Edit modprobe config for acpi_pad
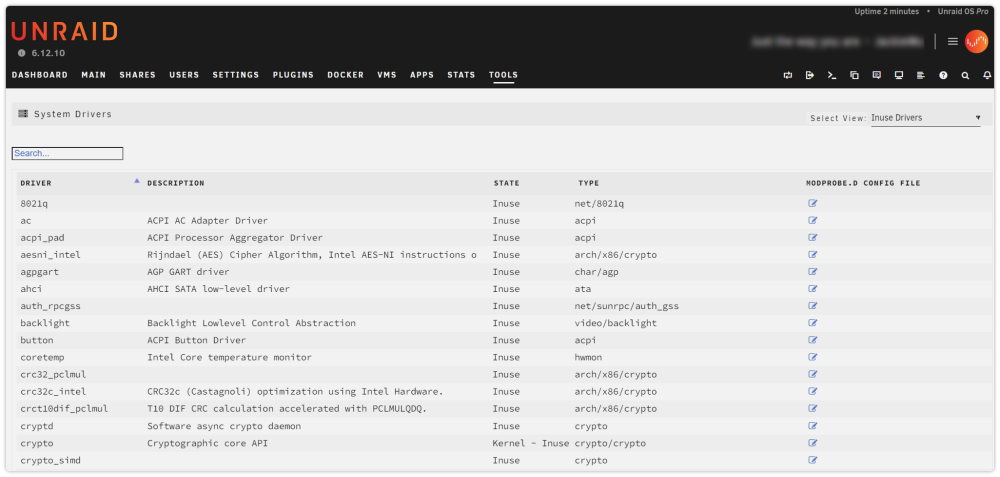The width and height of the screenshot is (1000, 477). [812, 237]
